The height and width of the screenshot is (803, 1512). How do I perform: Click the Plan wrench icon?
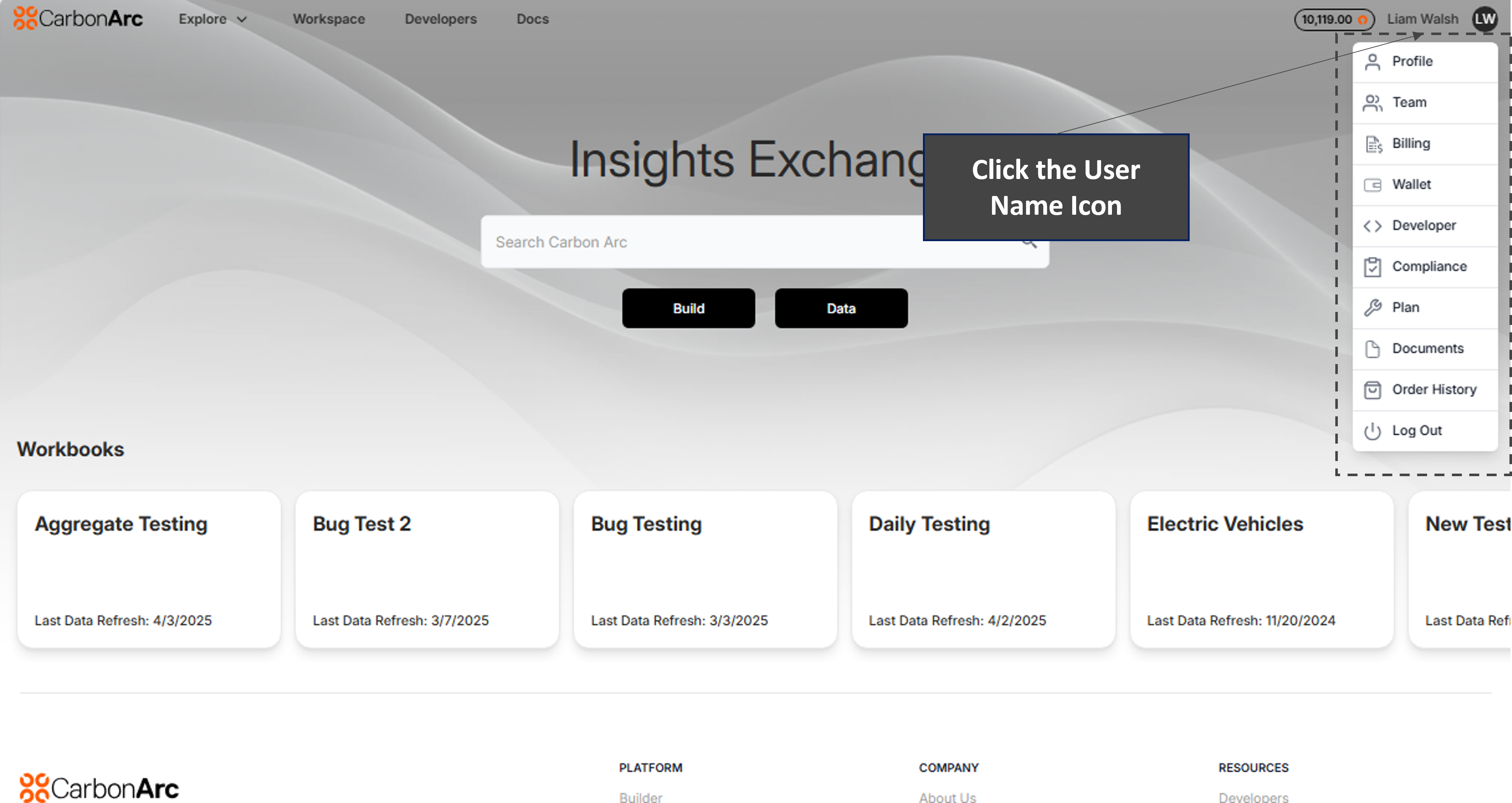coord(1372,308)
